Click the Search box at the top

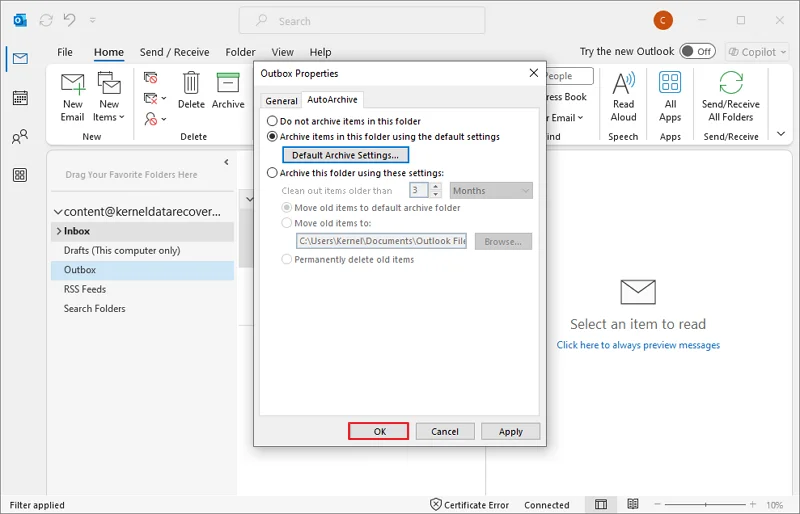[362, 20]
